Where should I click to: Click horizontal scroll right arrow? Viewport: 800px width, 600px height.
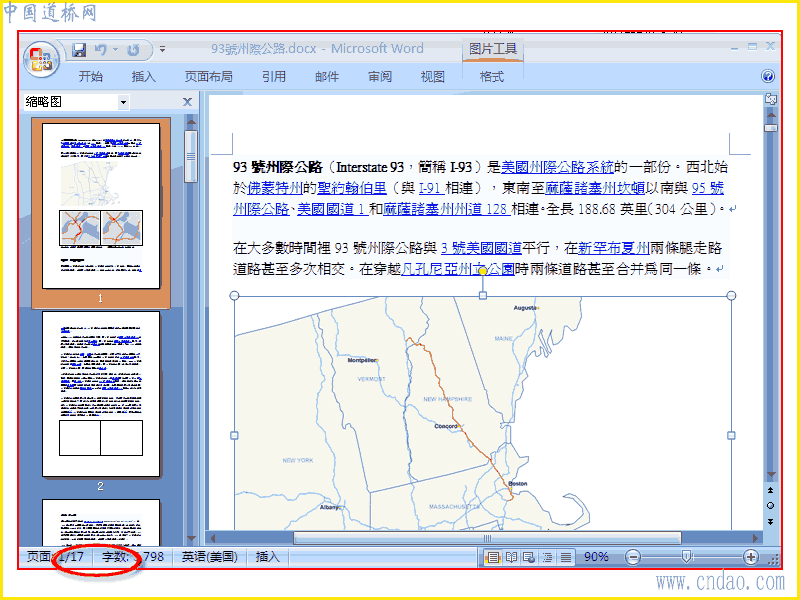coord(756,538)
